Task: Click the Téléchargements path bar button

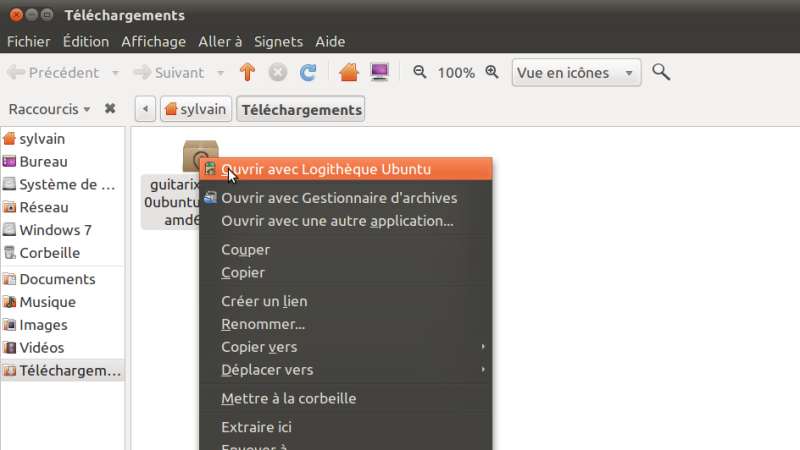Action: click(301, 109)
